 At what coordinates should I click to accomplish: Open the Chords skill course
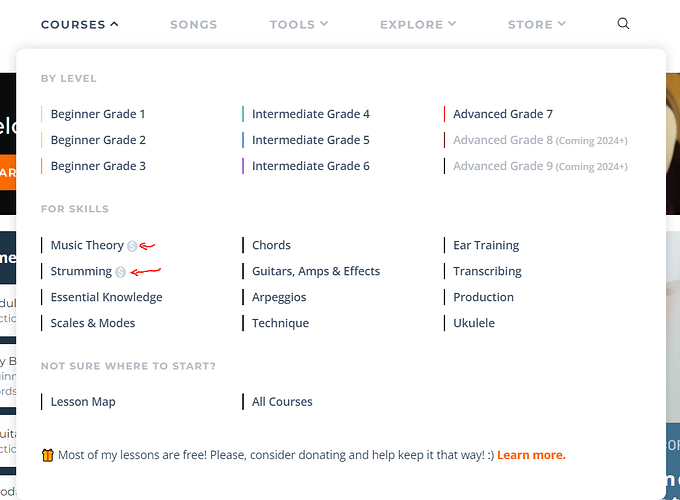point(271,245)
